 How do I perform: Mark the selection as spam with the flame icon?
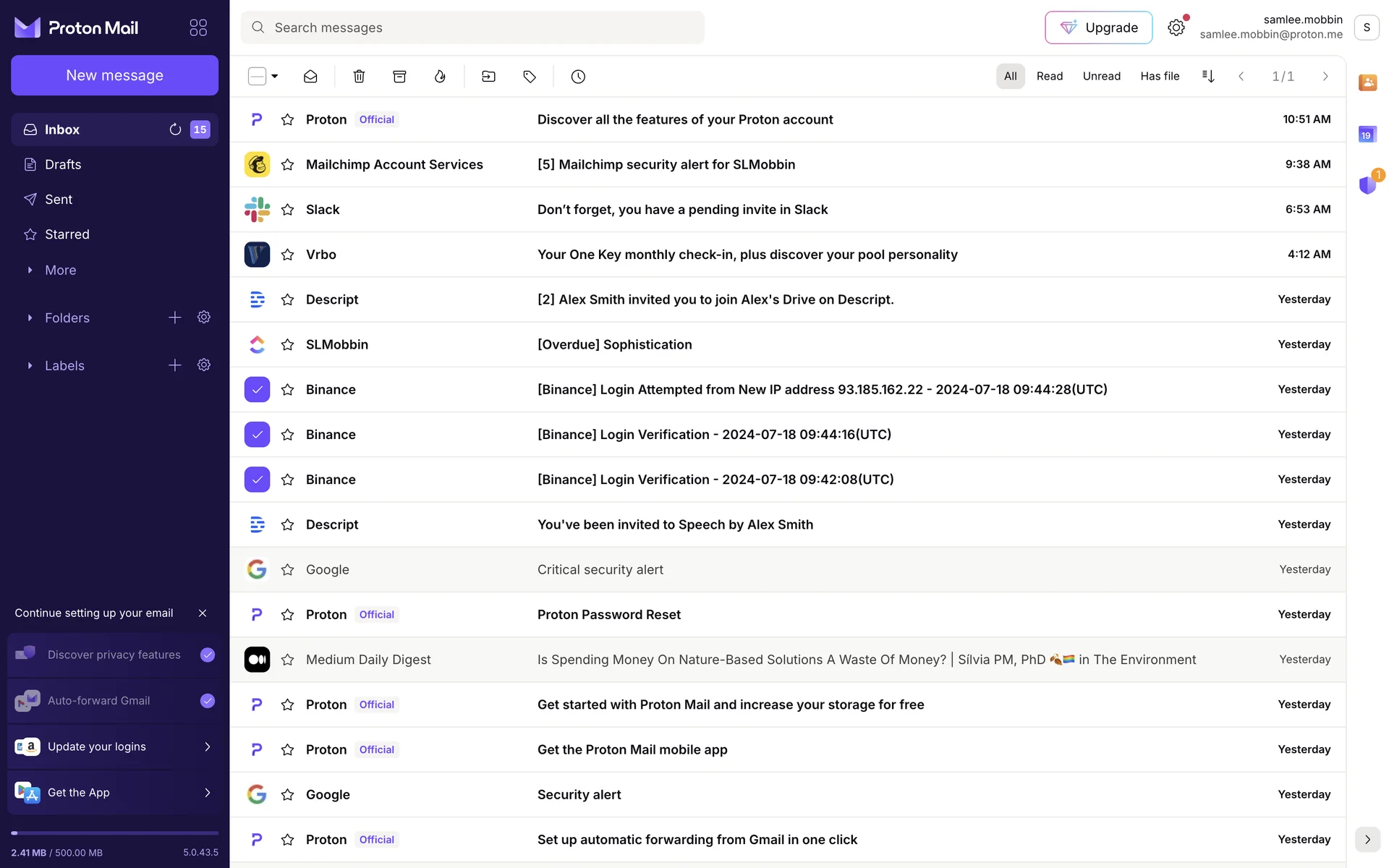tap(440, 76)
